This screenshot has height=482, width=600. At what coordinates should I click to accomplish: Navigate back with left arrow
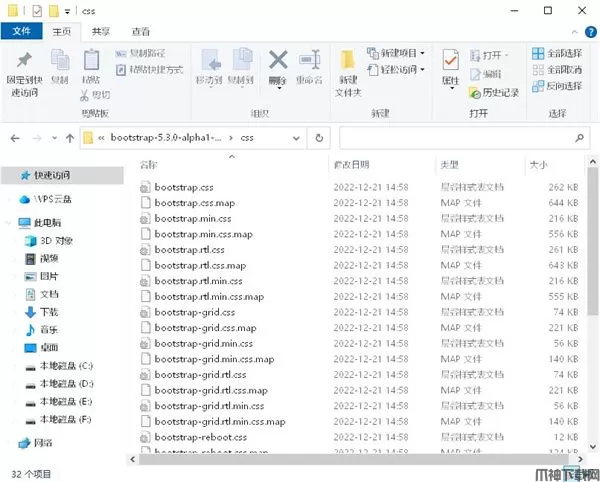[15, 138]
